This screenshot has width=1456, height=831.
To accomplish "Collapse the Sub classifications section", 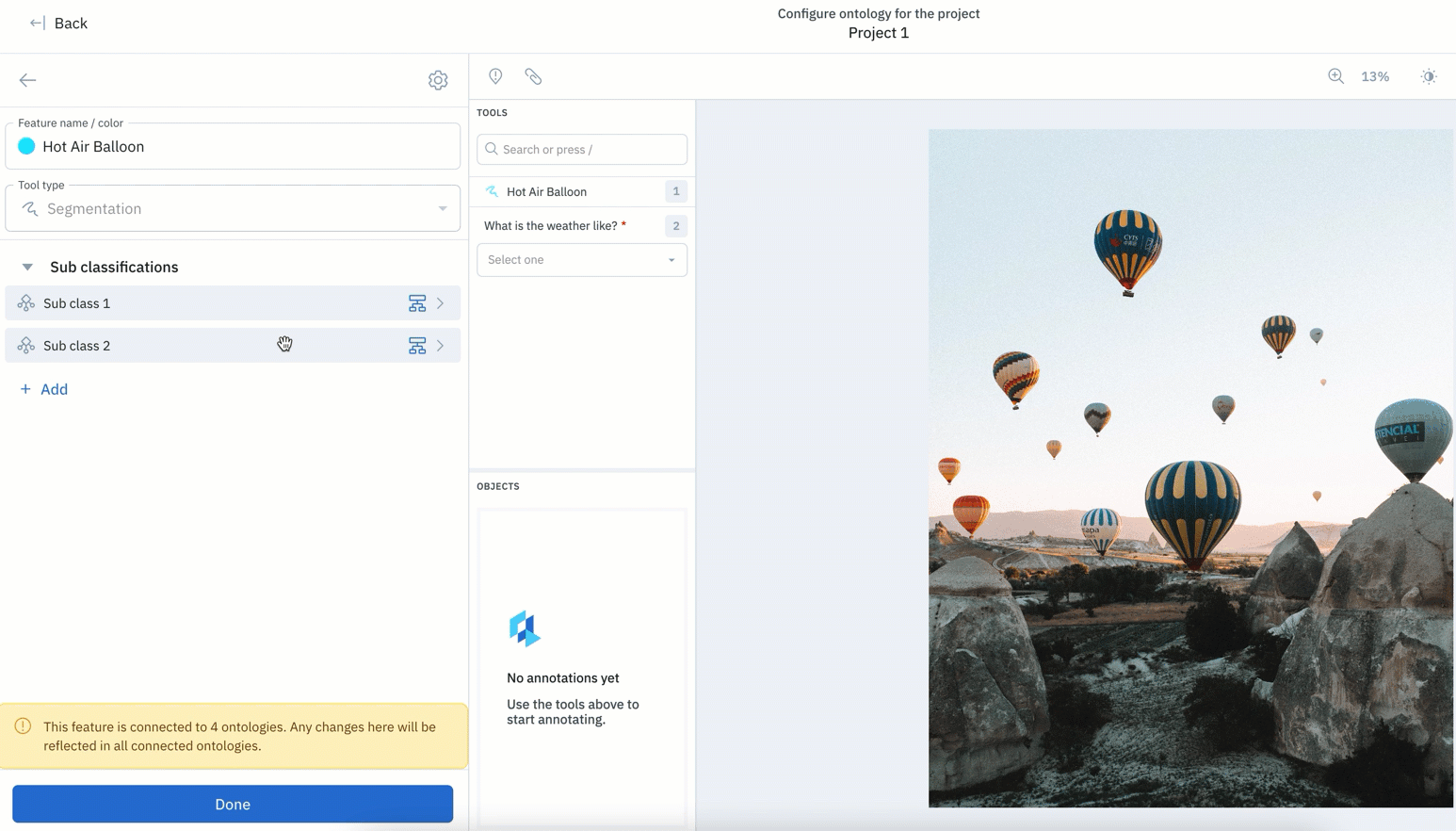I will tap(27, 268).
